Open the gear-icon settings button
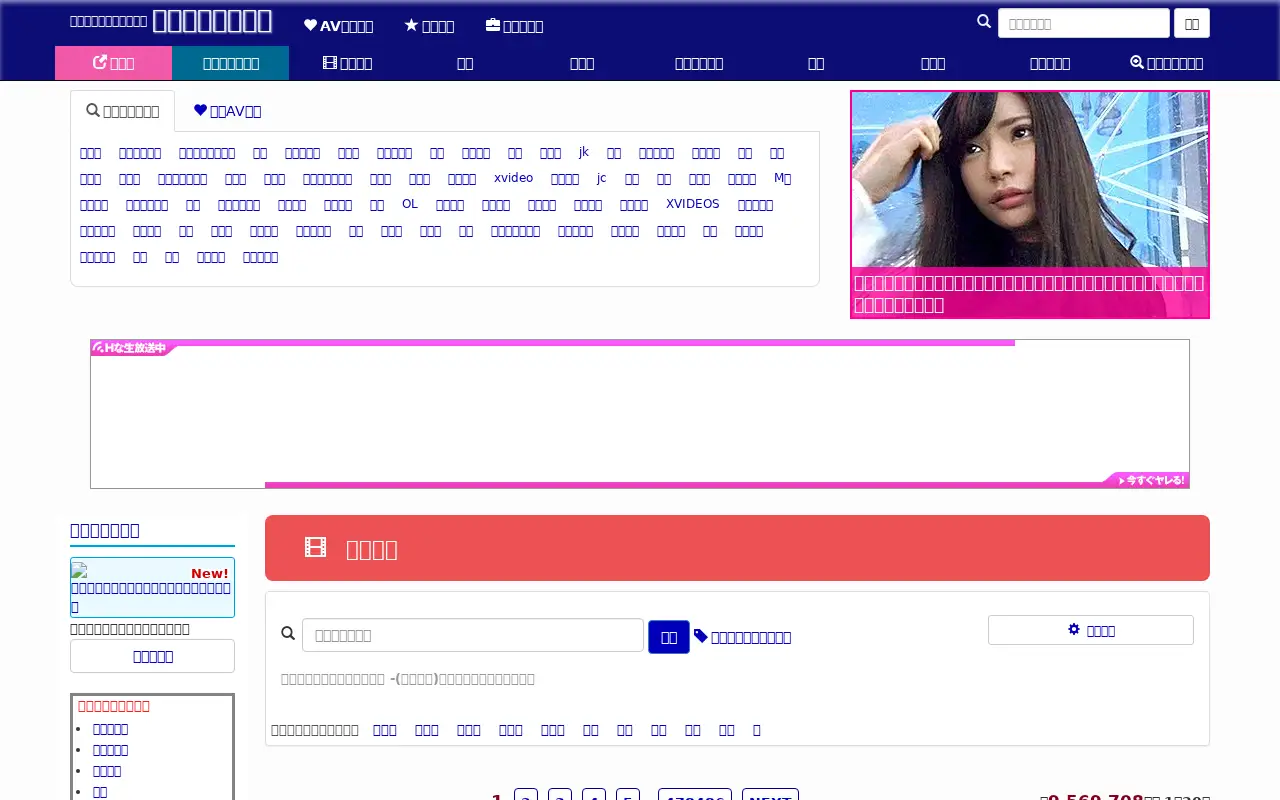Screen dimensions: 1280x800 (1091, 630)
